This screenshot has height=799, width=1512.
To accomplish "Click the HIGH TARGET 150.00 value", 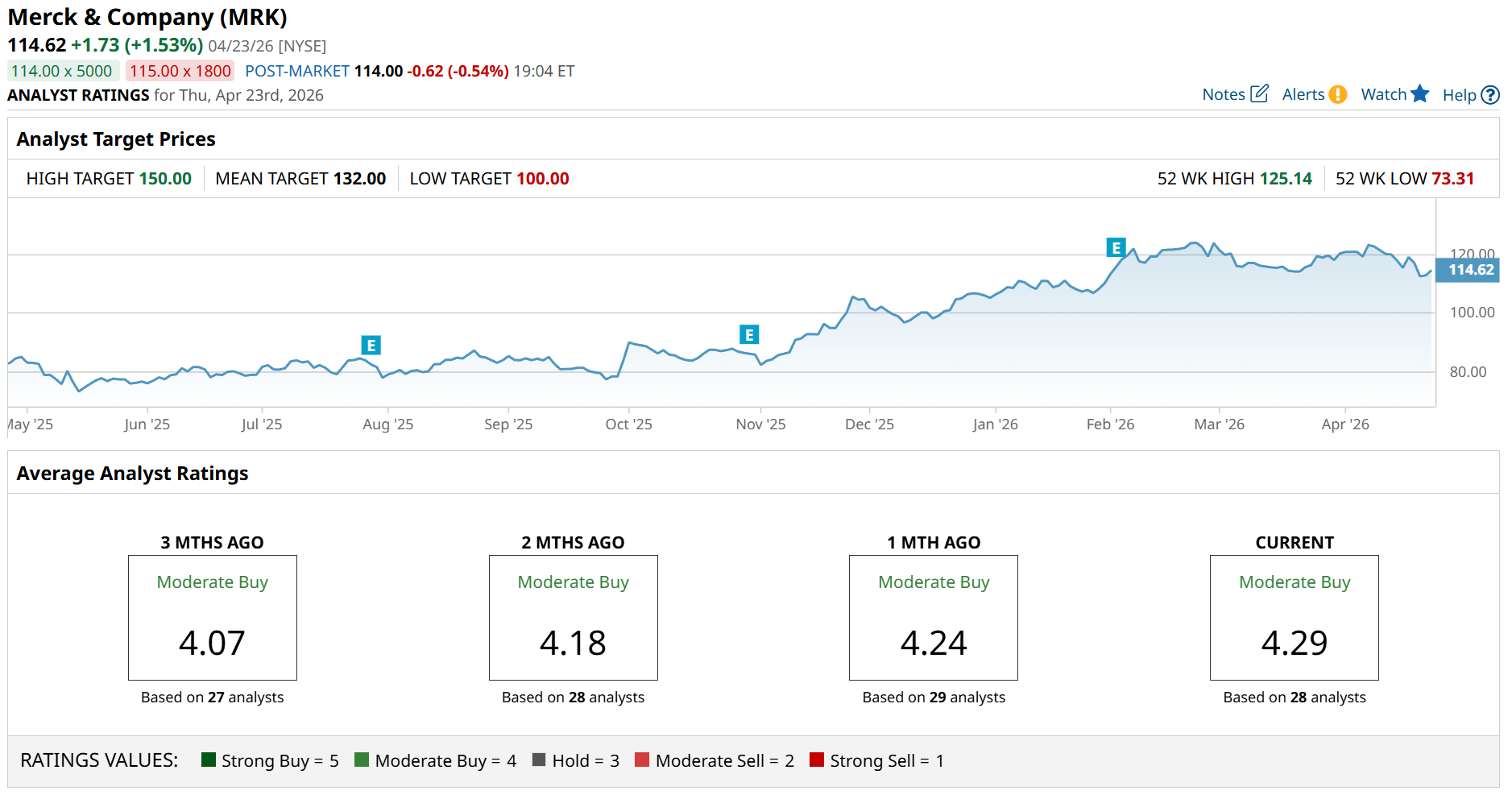I will pos(165,179).
